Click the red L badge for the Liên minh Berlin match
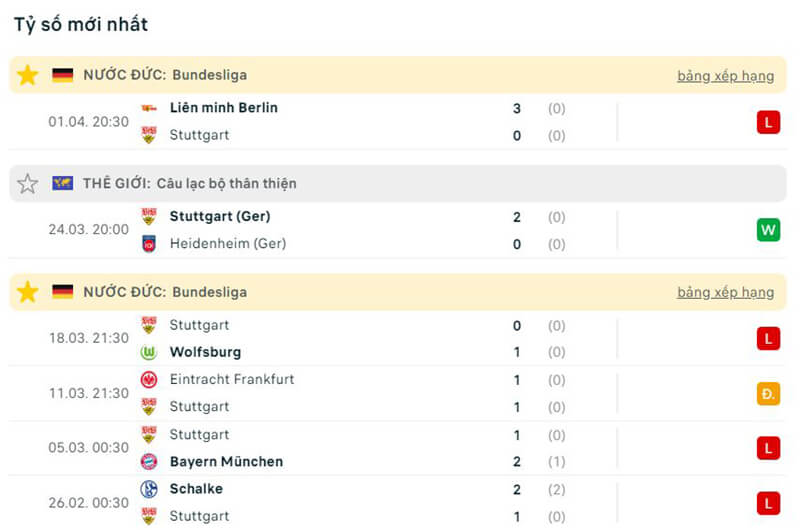Screen dimensions: 800x530 pos(767,122)
